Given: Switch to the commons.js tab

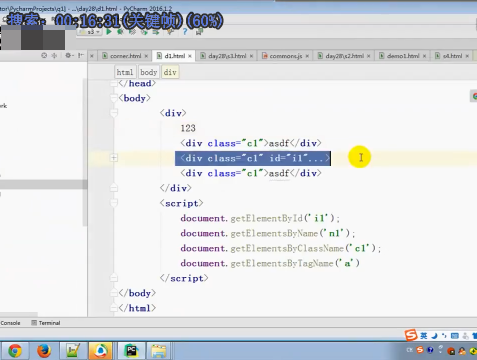Looking at the screenshot, I should click(x=286, y=56).
